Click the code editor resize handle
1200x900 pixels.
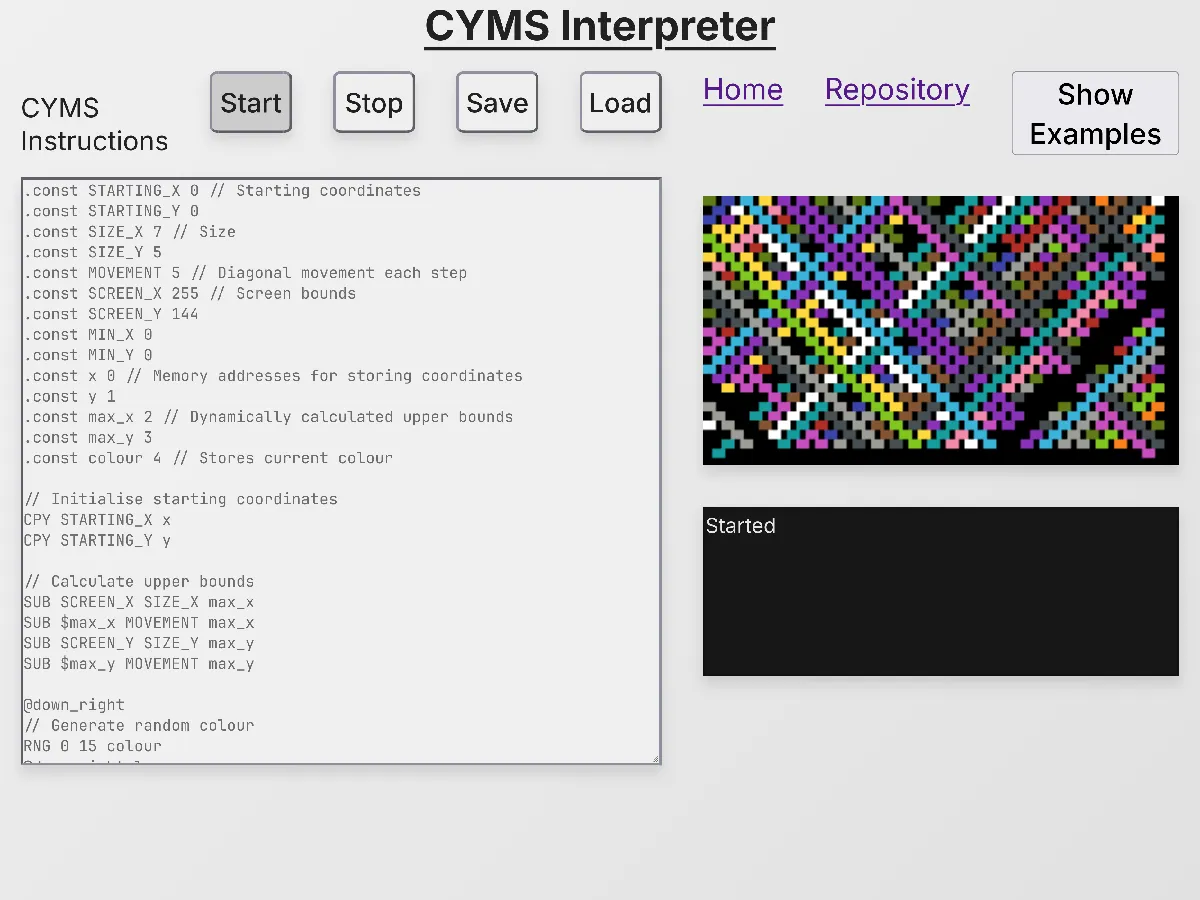[655, 758]
